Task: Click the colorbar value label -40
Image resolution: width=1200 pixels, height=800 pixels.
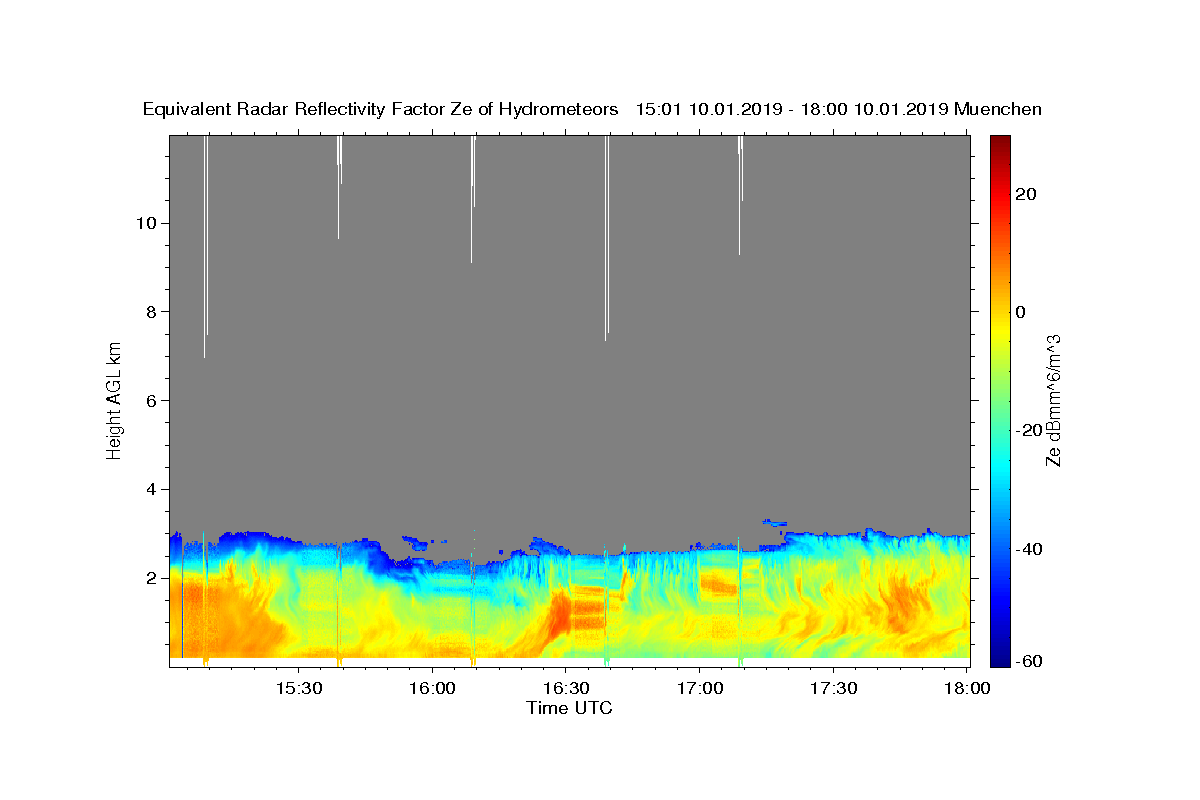Action: (1027, 549)
